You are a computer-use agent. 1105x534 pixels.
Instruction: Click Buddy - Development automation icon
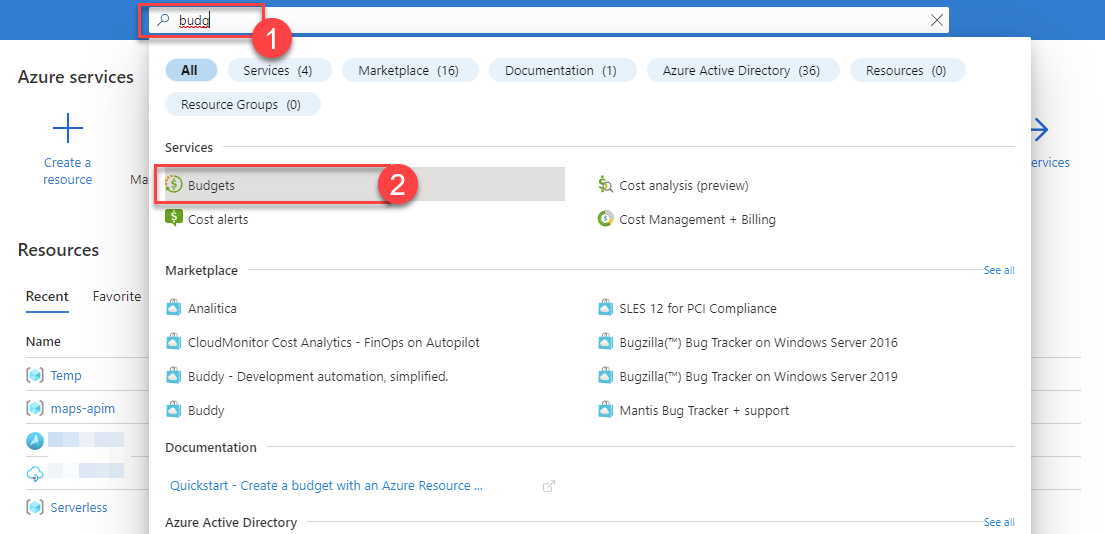[174, 375]
